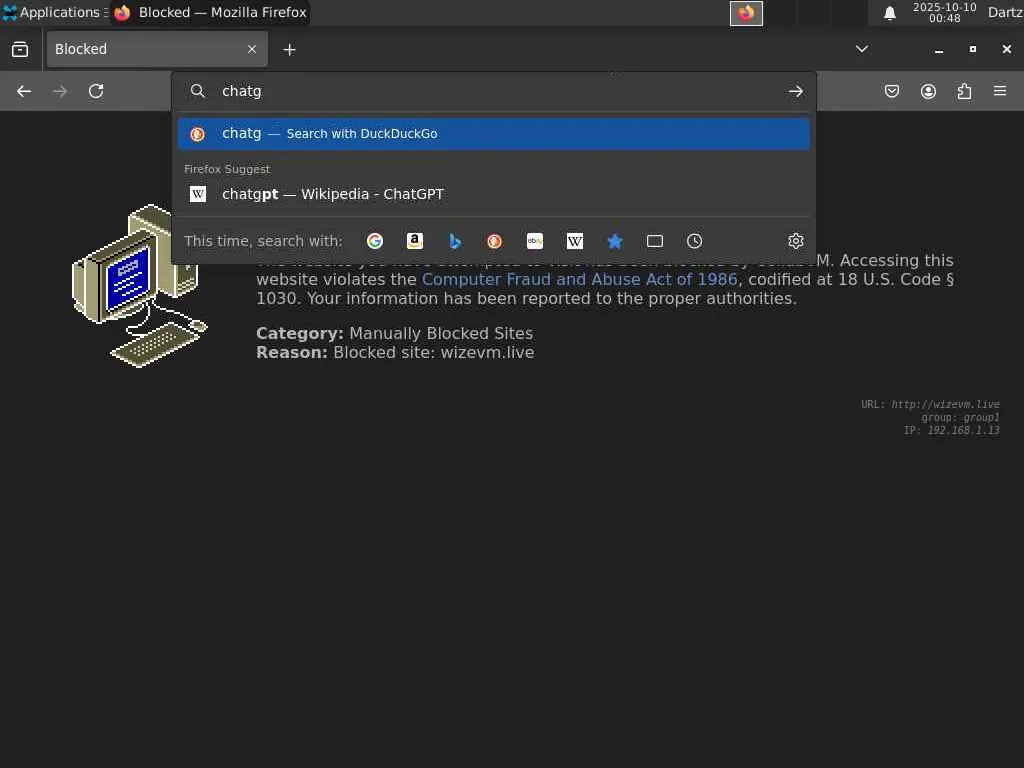This screenshot has width=1024, height=768.
Task: Select the Blocked tab
Action: 157,49
